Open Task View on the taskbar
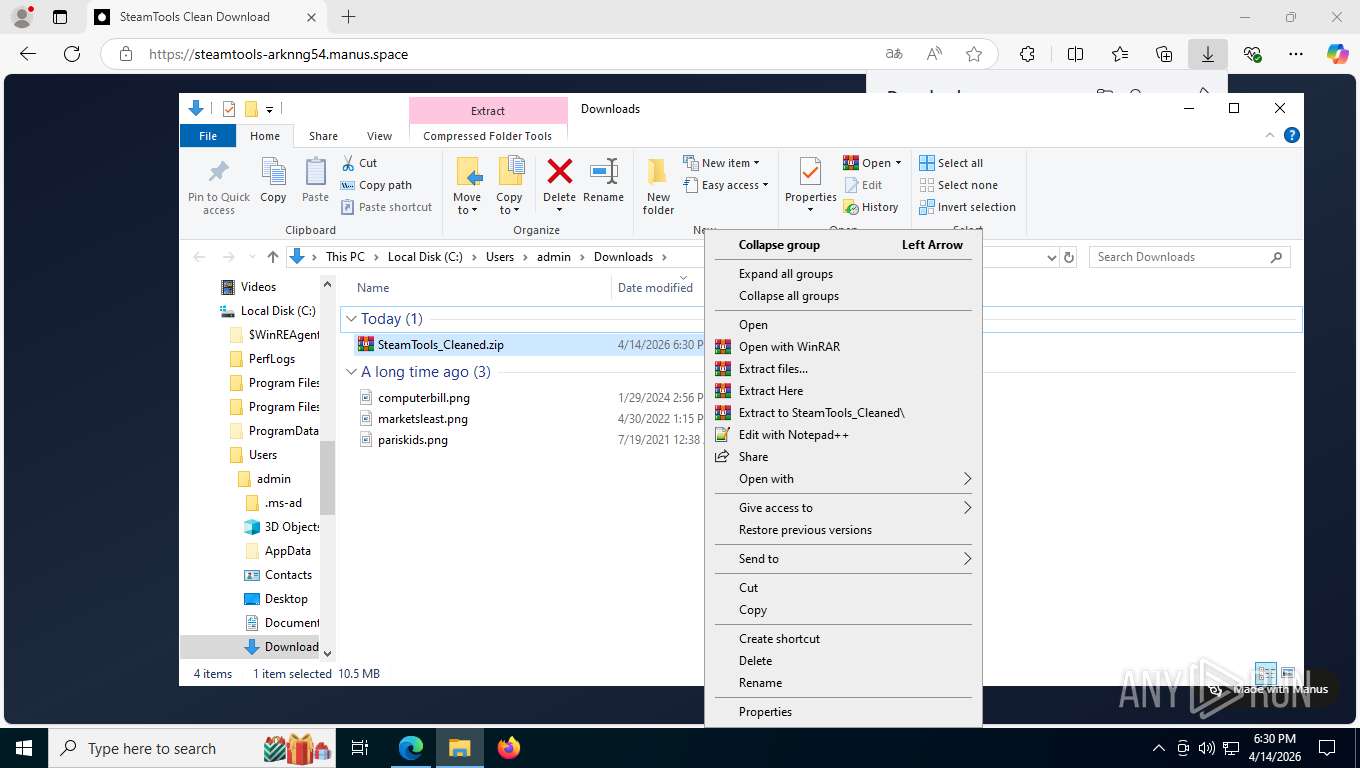This screenshot has height=768, width=1360. tap(360, 747)
